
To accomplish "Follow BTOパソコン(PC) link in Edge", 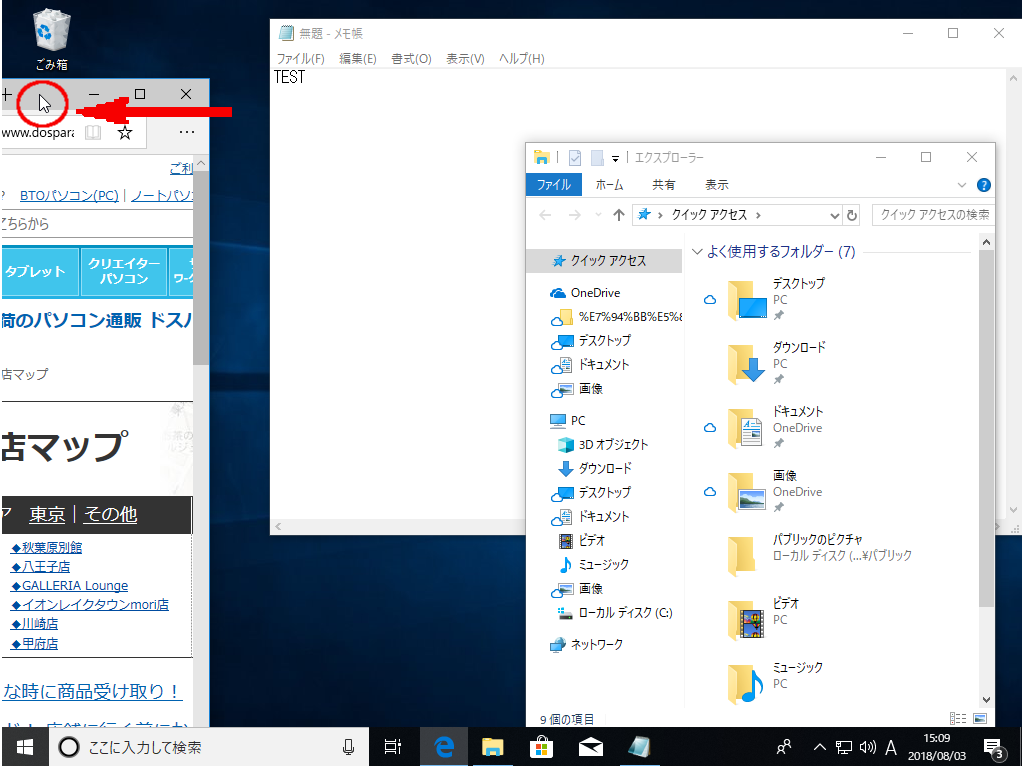I will (x=69, y=196).
